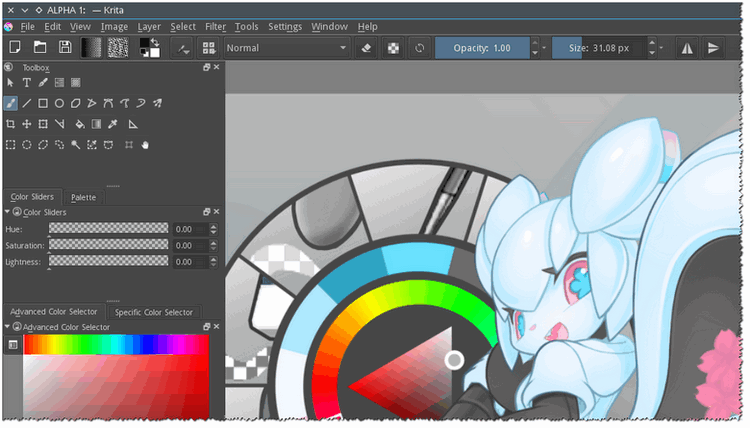
Task: Click the Opacity slider
Action: coord(482,48)
